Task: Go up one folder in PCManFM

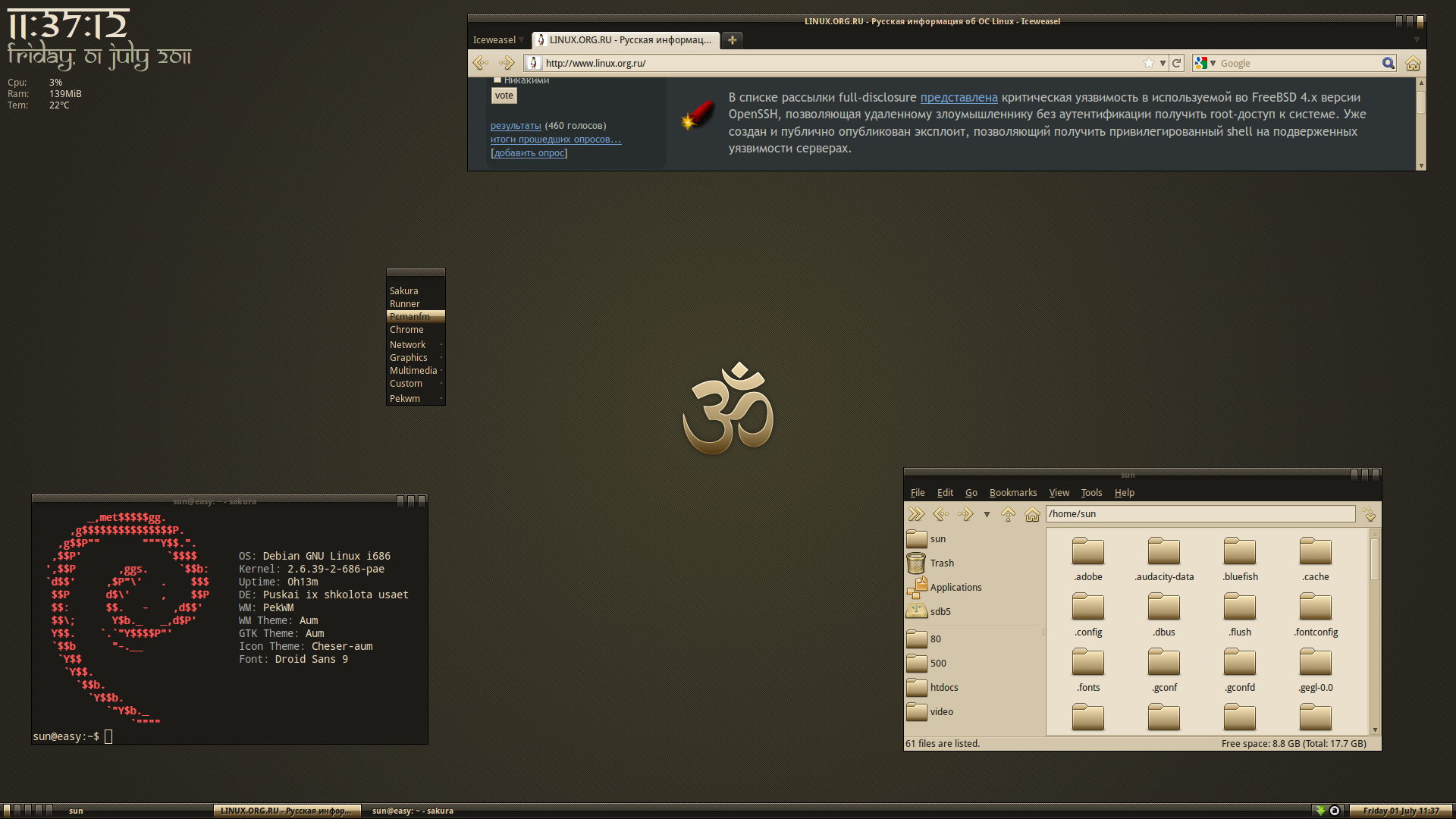Action: click(1008, 514)
